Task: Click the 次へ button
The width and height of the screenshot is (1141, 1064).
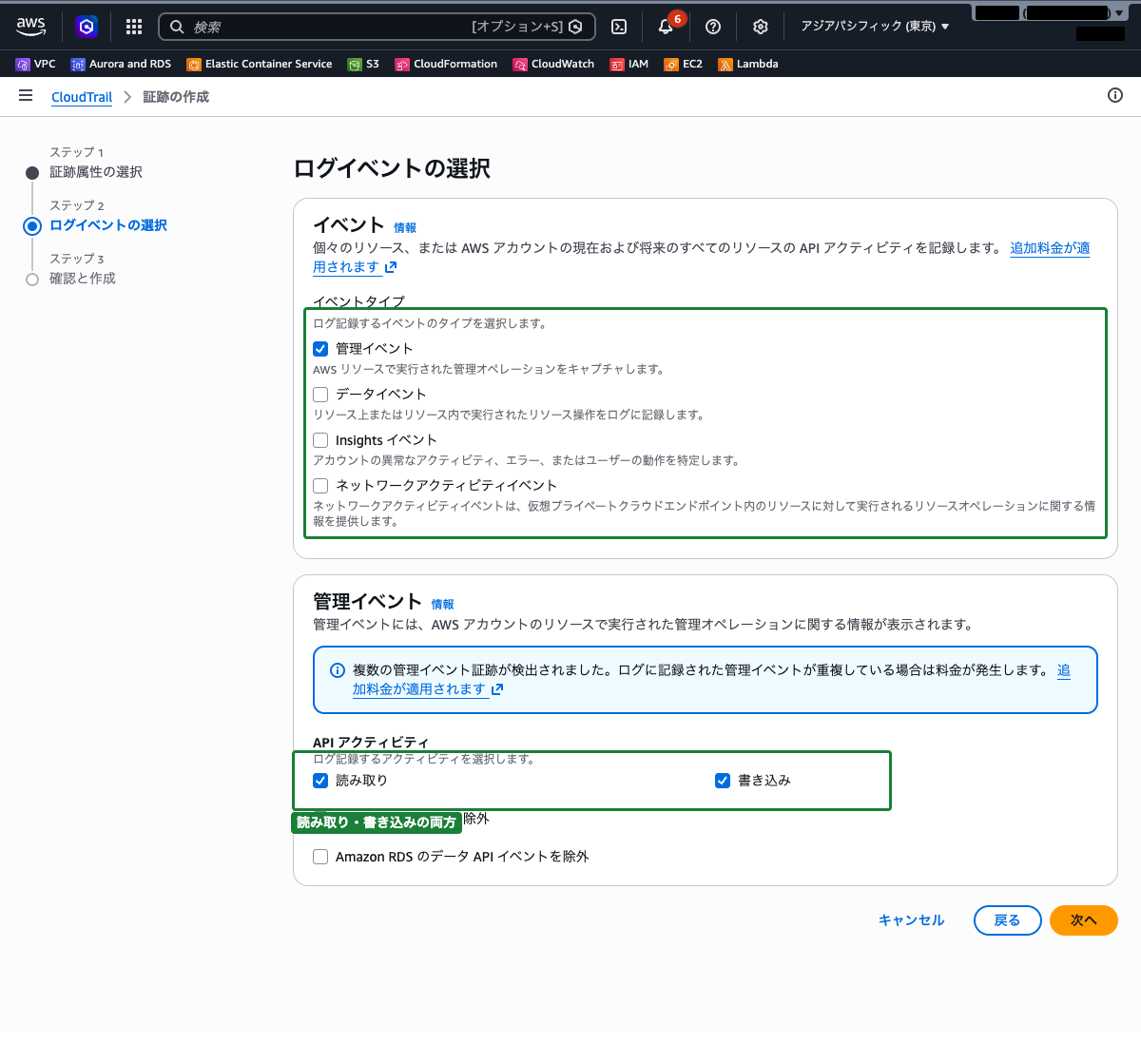Action: (1083, 920)
